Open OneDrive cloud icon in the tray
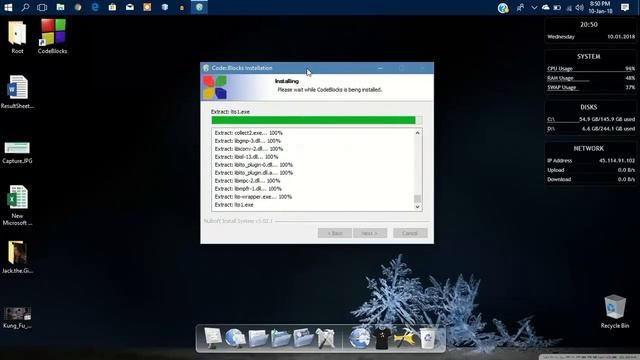This screenshot has width=640, height=360. [x=545, y=7]
